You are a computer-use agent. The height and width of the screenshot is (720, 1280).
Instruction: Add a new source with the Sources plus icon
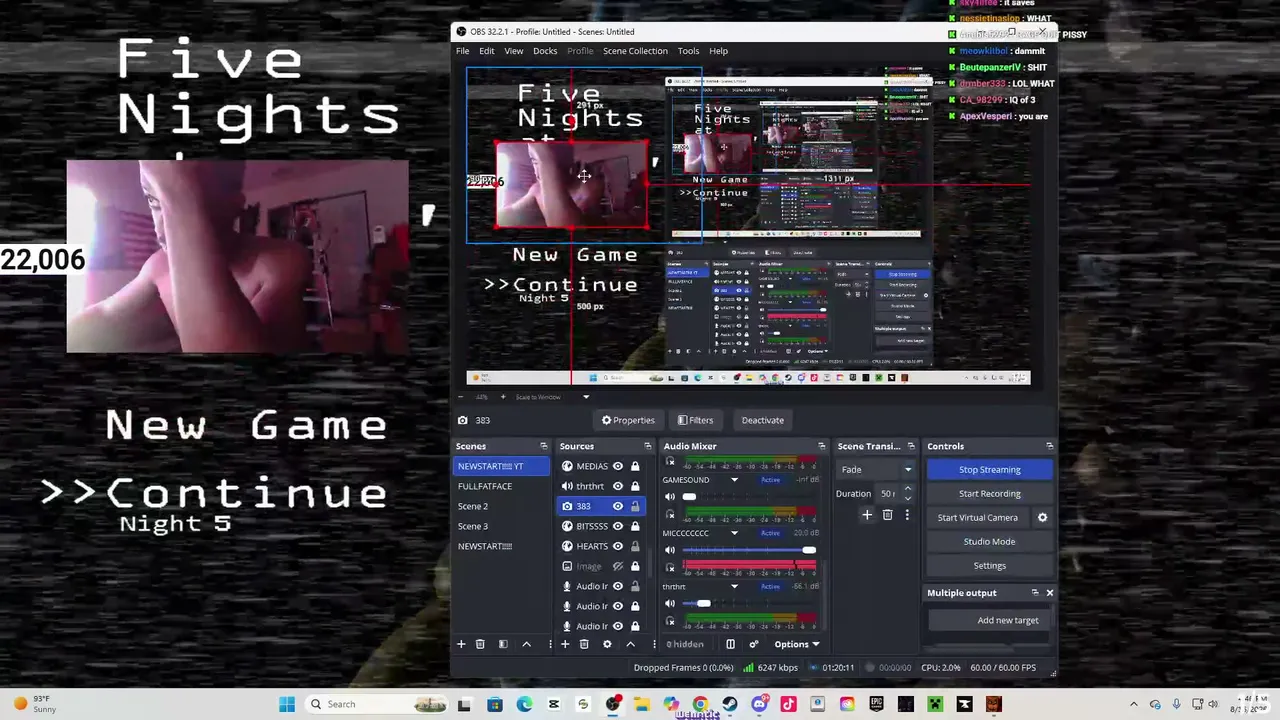(x=565, y=644)
